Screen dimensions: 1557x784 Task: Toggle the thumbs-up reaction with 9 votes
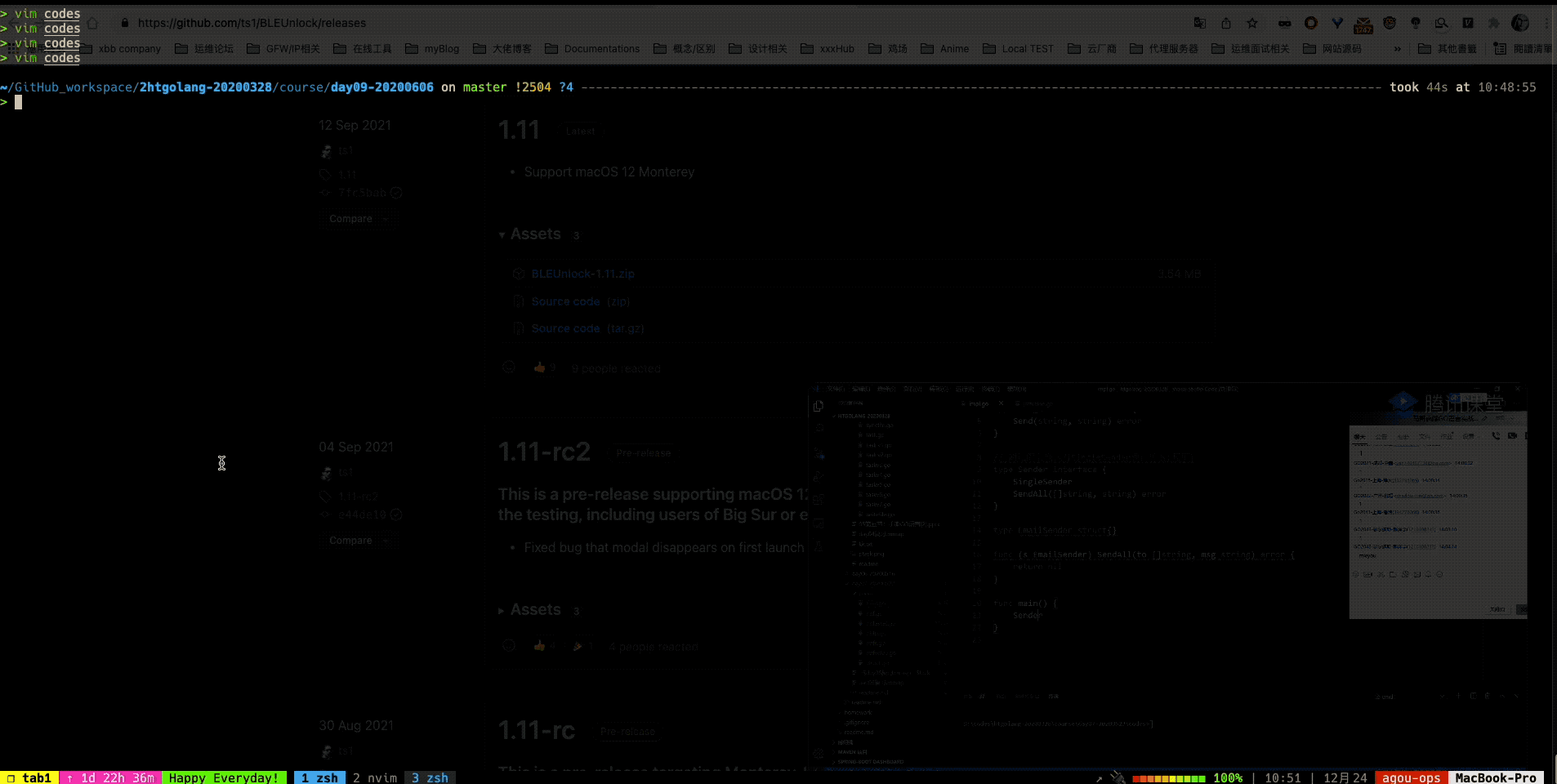pyautogui.click(x=544, y=367)
